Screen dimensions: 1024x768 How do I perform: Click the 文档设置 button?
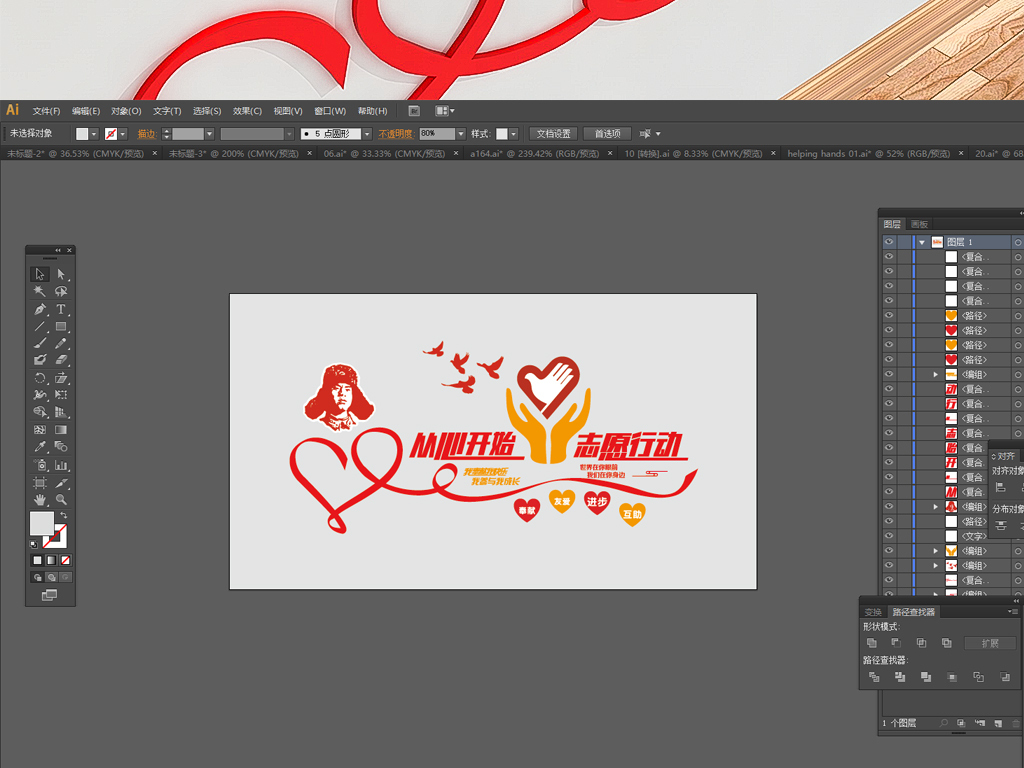[x=553, y=134]
